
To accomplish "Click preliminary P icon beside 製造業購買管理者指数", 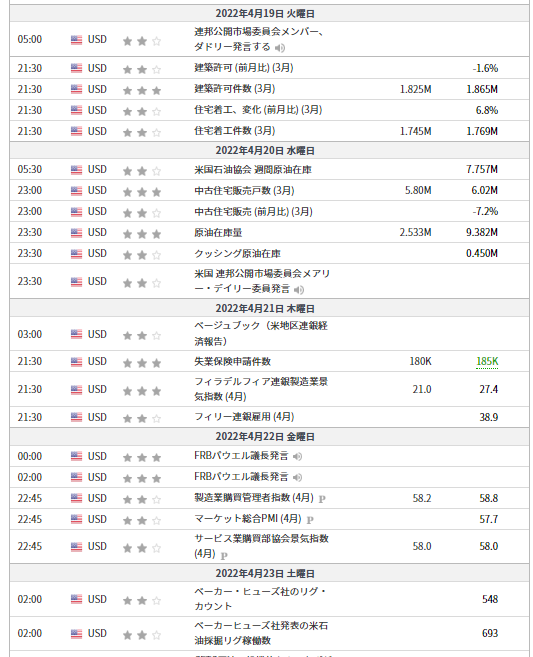I will point(322,499).
